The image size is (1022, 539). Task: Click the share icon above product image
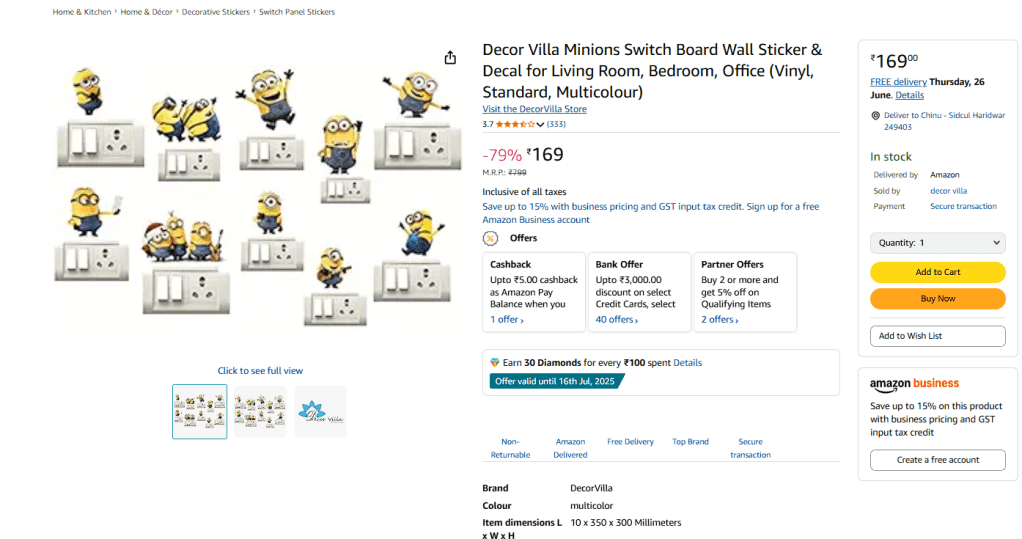(451, 57)
